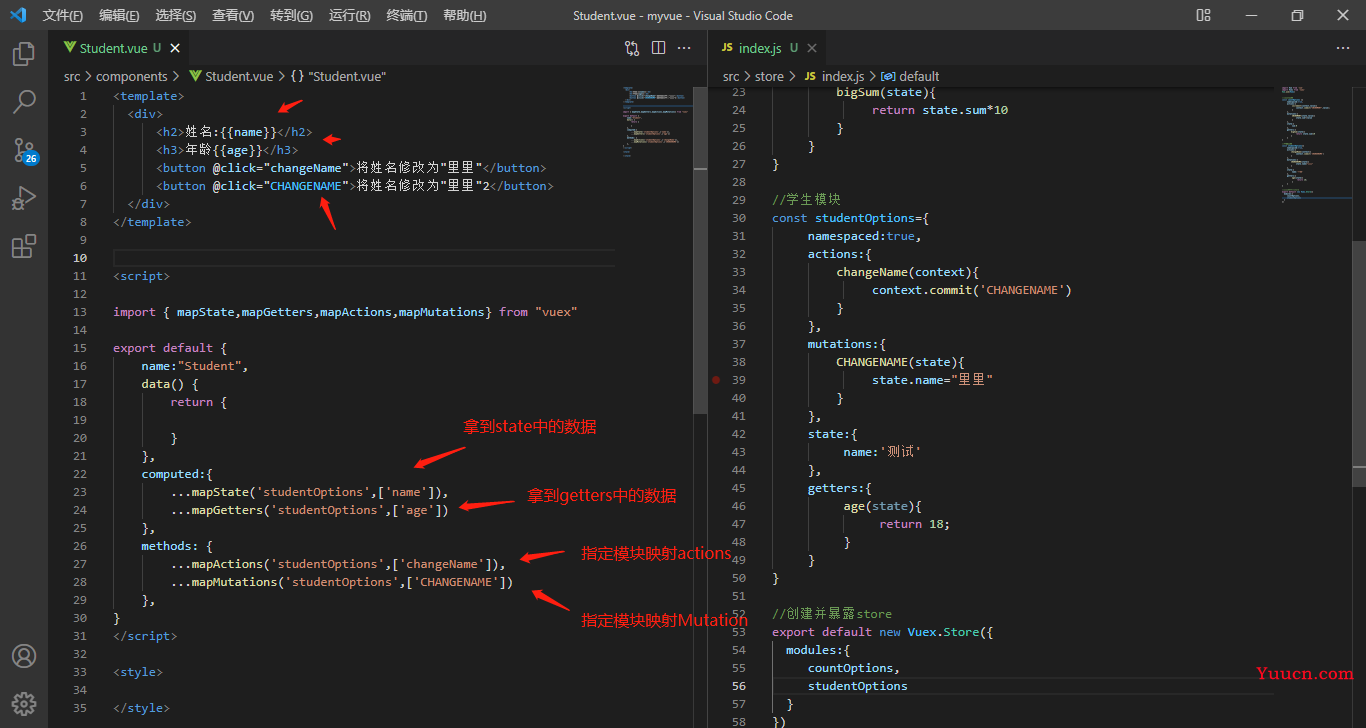
Task: Click the {{age}} interpolation on line 4
Action: point(238,150)
